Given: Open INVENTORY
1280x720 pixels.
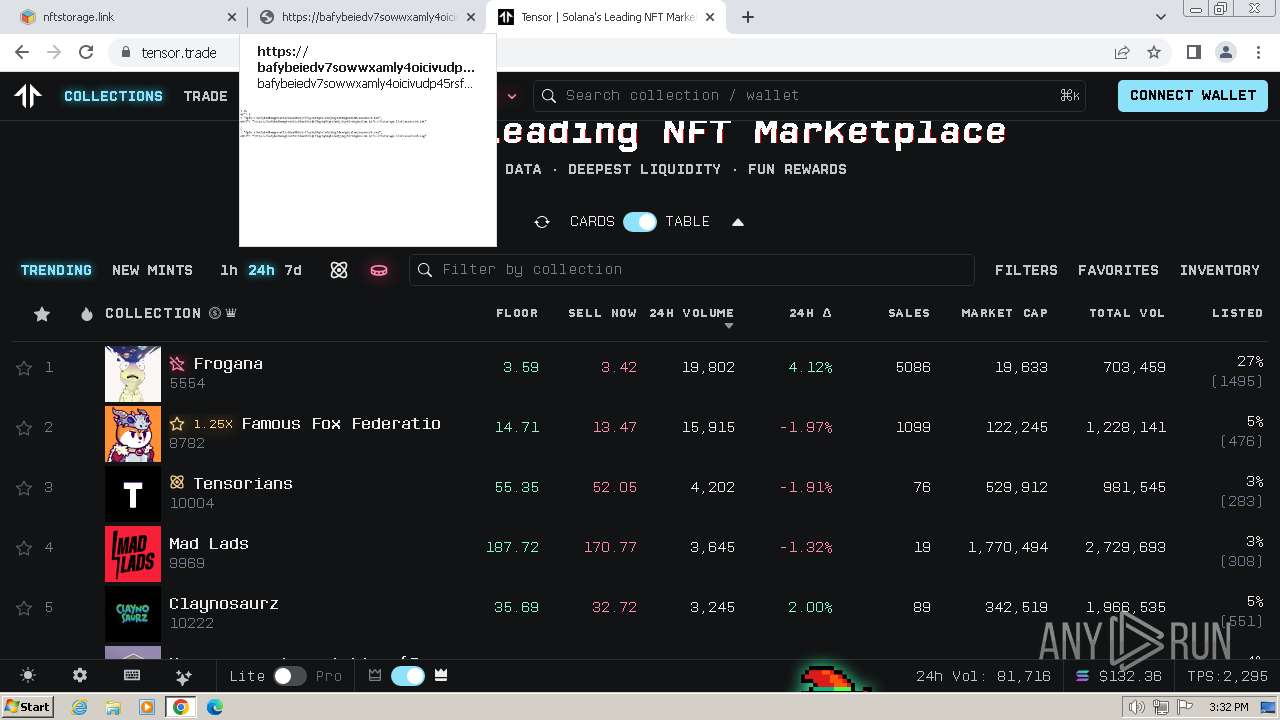Looking at the screenshot, I should point(1220,270).
